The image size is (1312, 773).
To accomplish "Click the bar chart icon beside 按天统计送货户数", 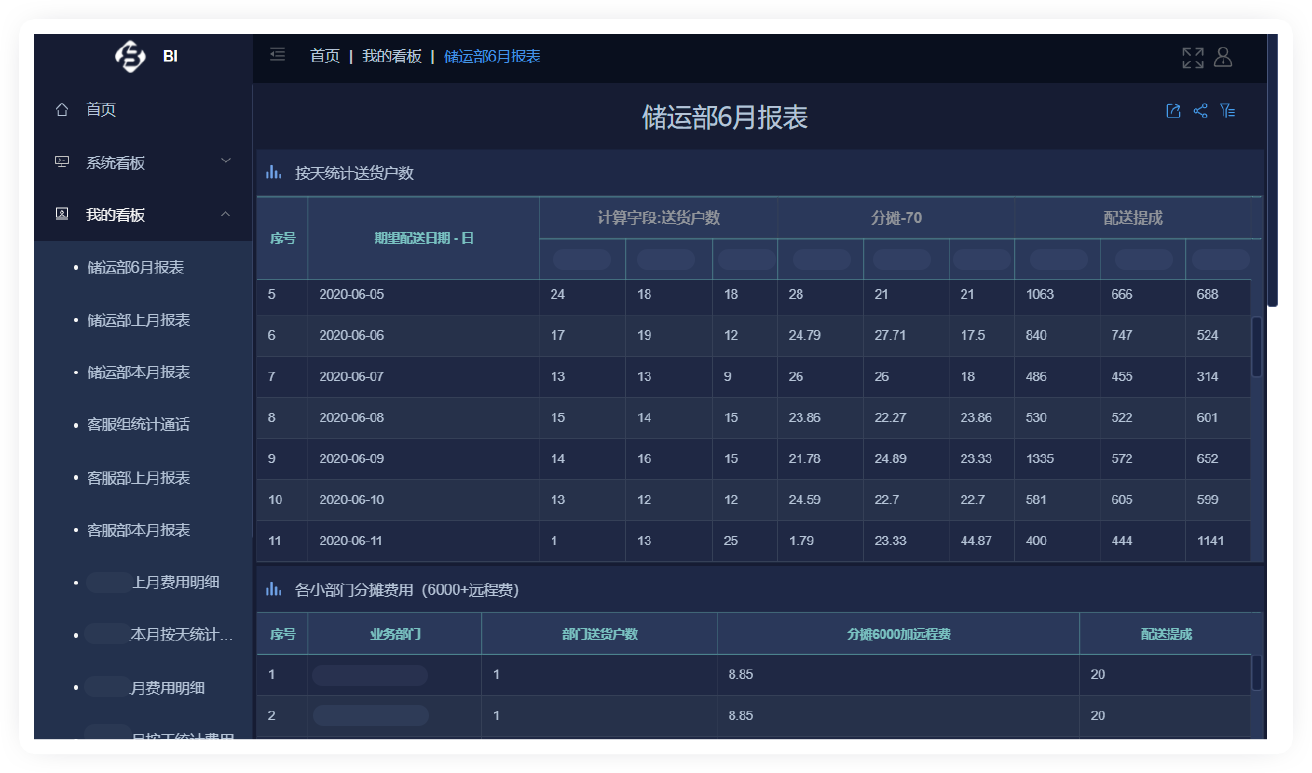I will (x=273, y=173).
